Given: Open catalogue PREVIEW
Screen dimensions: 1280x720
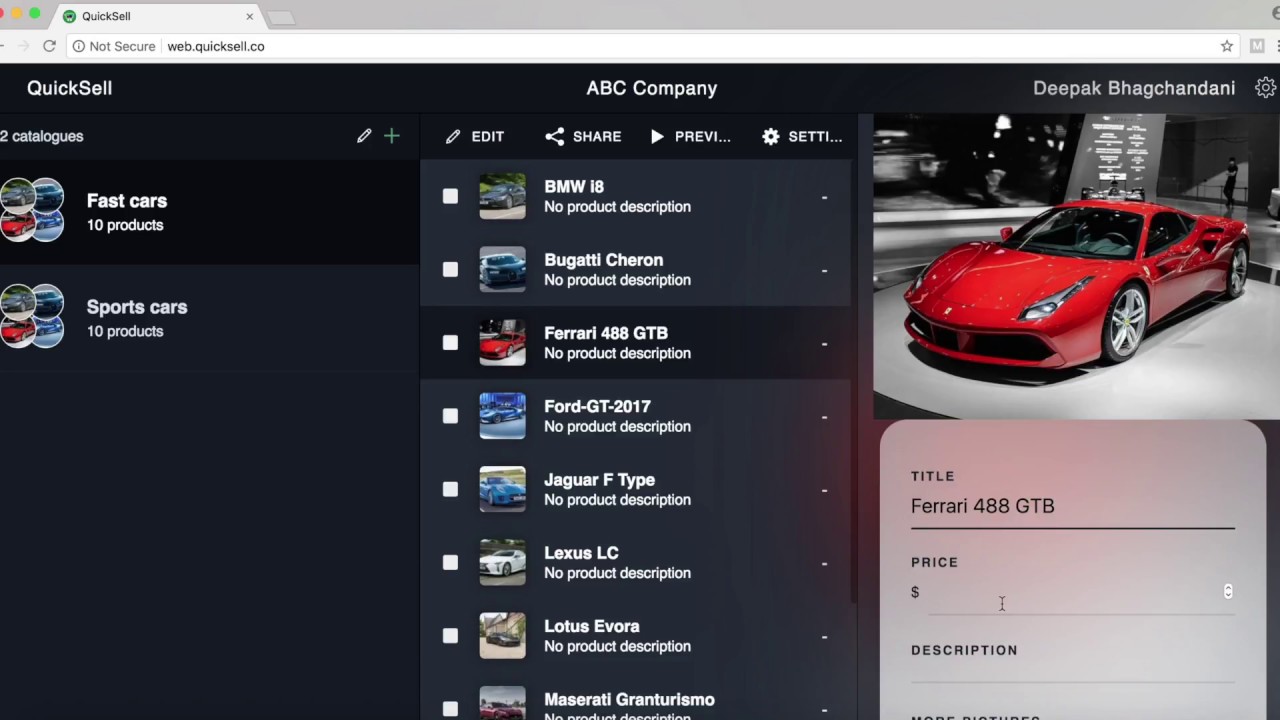Looking at the screenshot, I should pos(690,136).
